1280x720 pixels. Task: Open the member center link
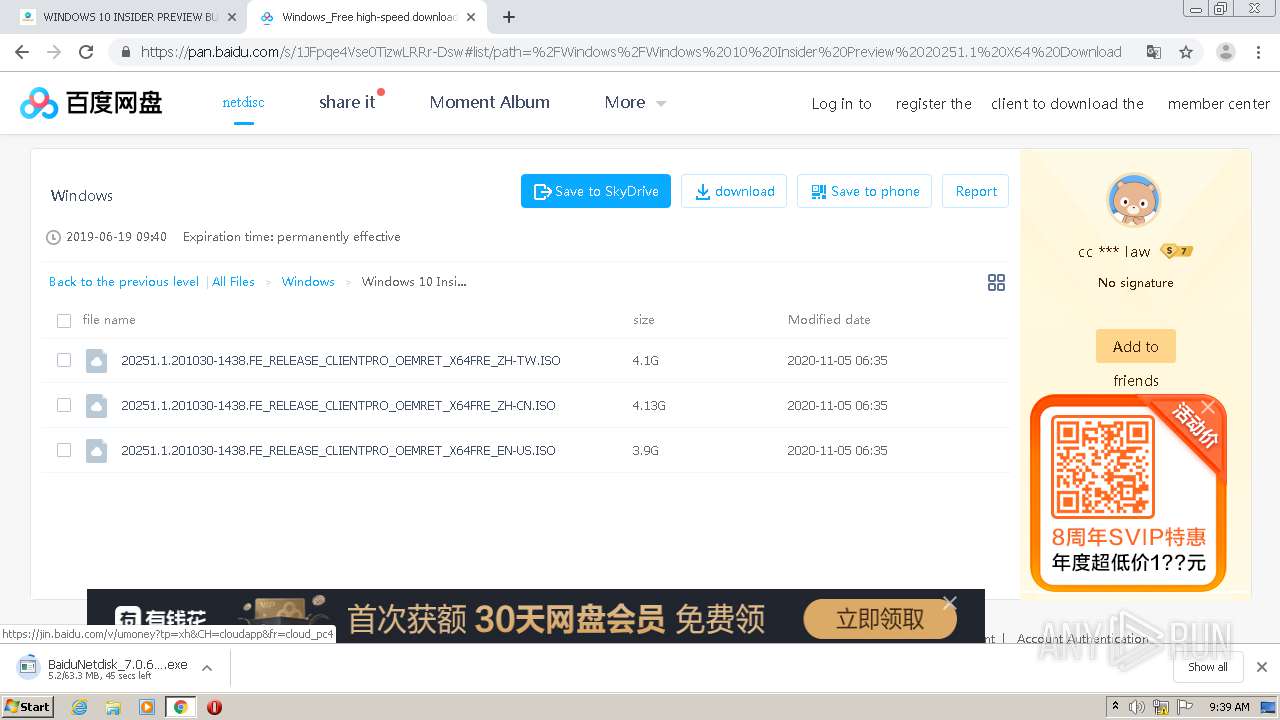click(x=1218, y=104)
